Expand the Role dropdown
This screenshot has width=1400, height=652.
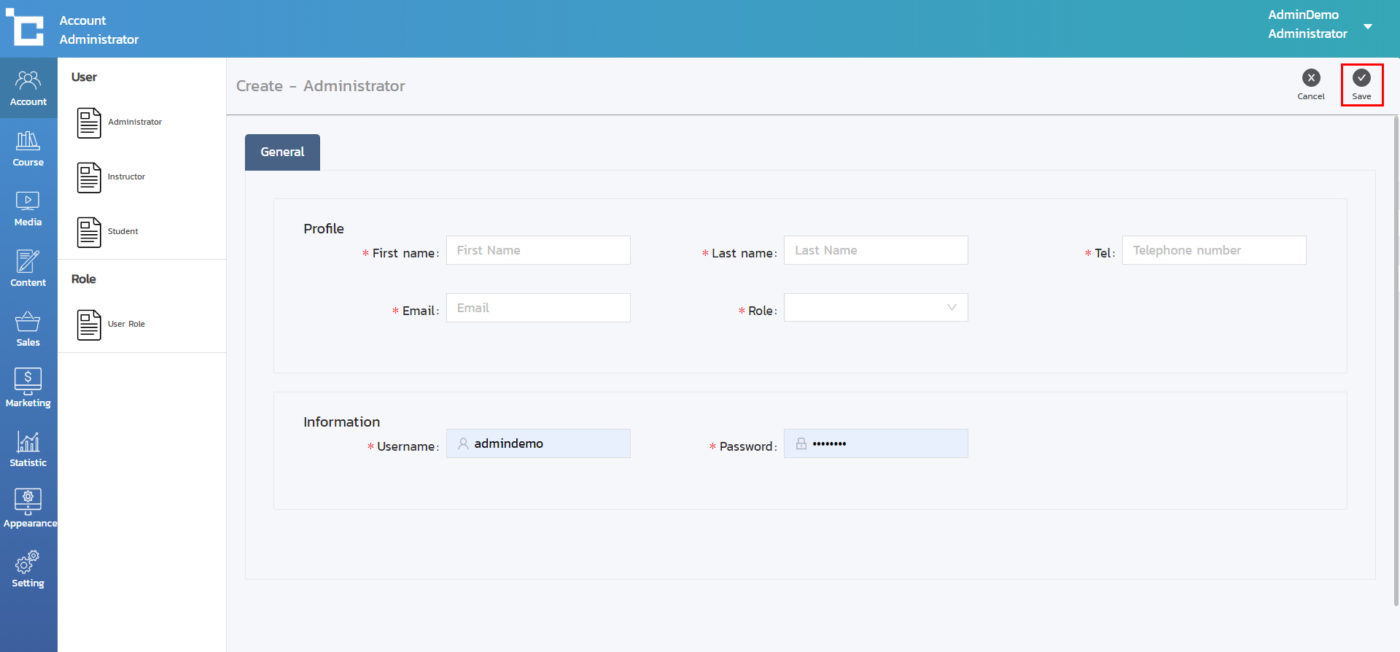click(875, 308)
